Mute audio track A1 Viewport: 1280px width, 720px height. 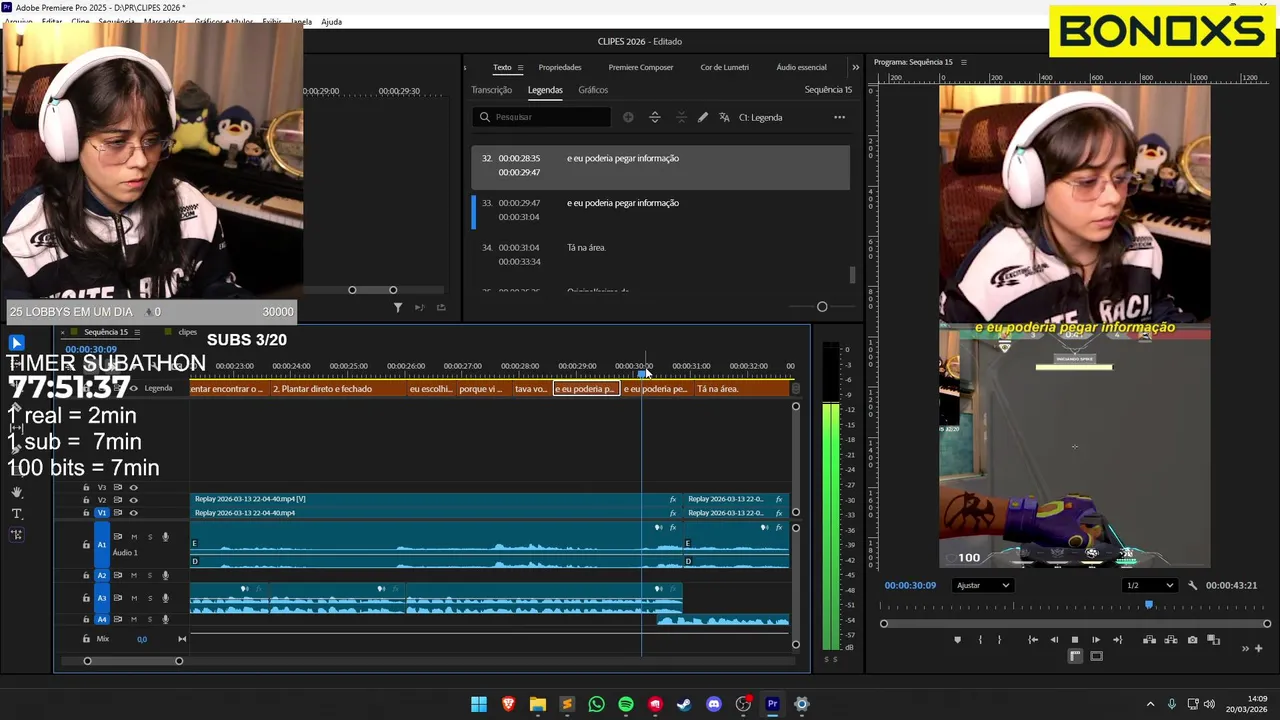[134, 537]
